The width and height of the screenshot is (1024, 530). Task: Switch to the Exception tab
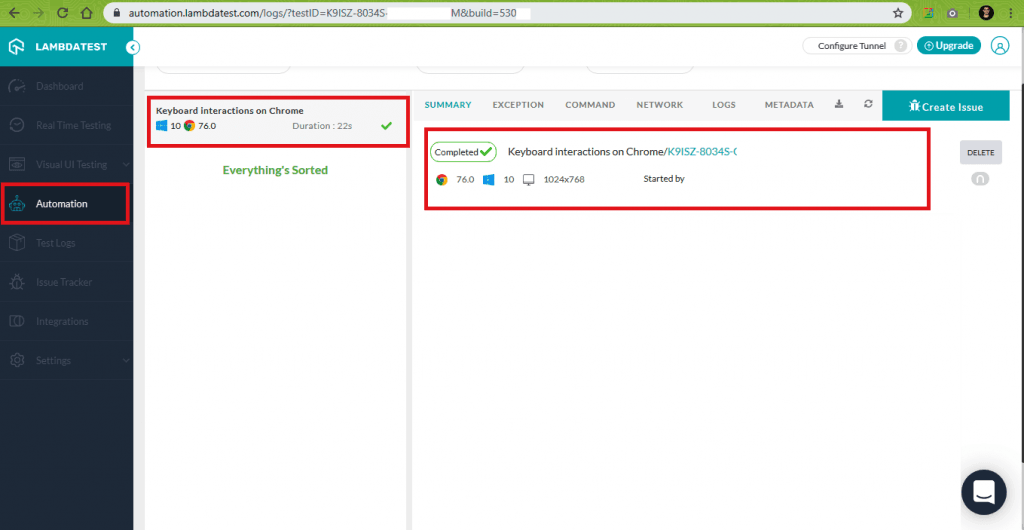click(518, 105)
